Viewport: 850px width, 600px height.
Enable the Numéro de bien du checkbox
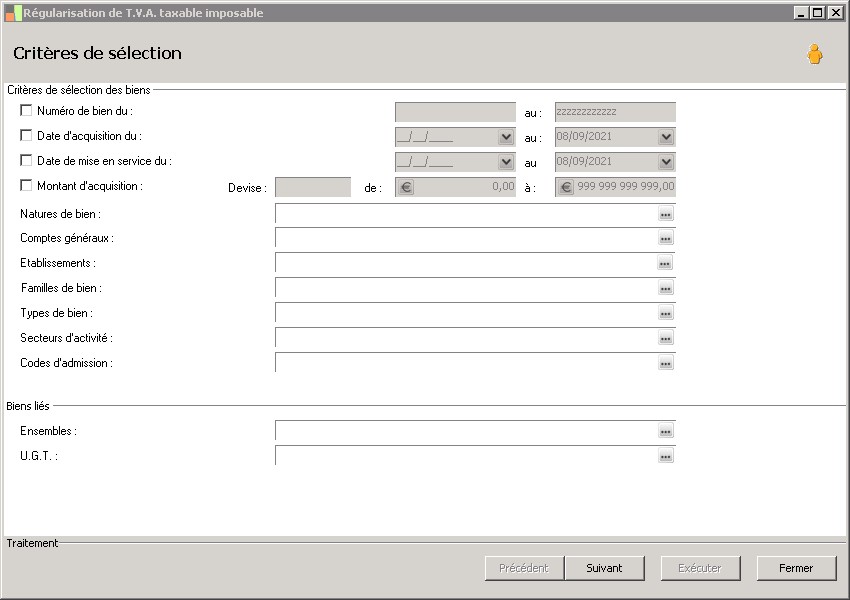(26, 111)
